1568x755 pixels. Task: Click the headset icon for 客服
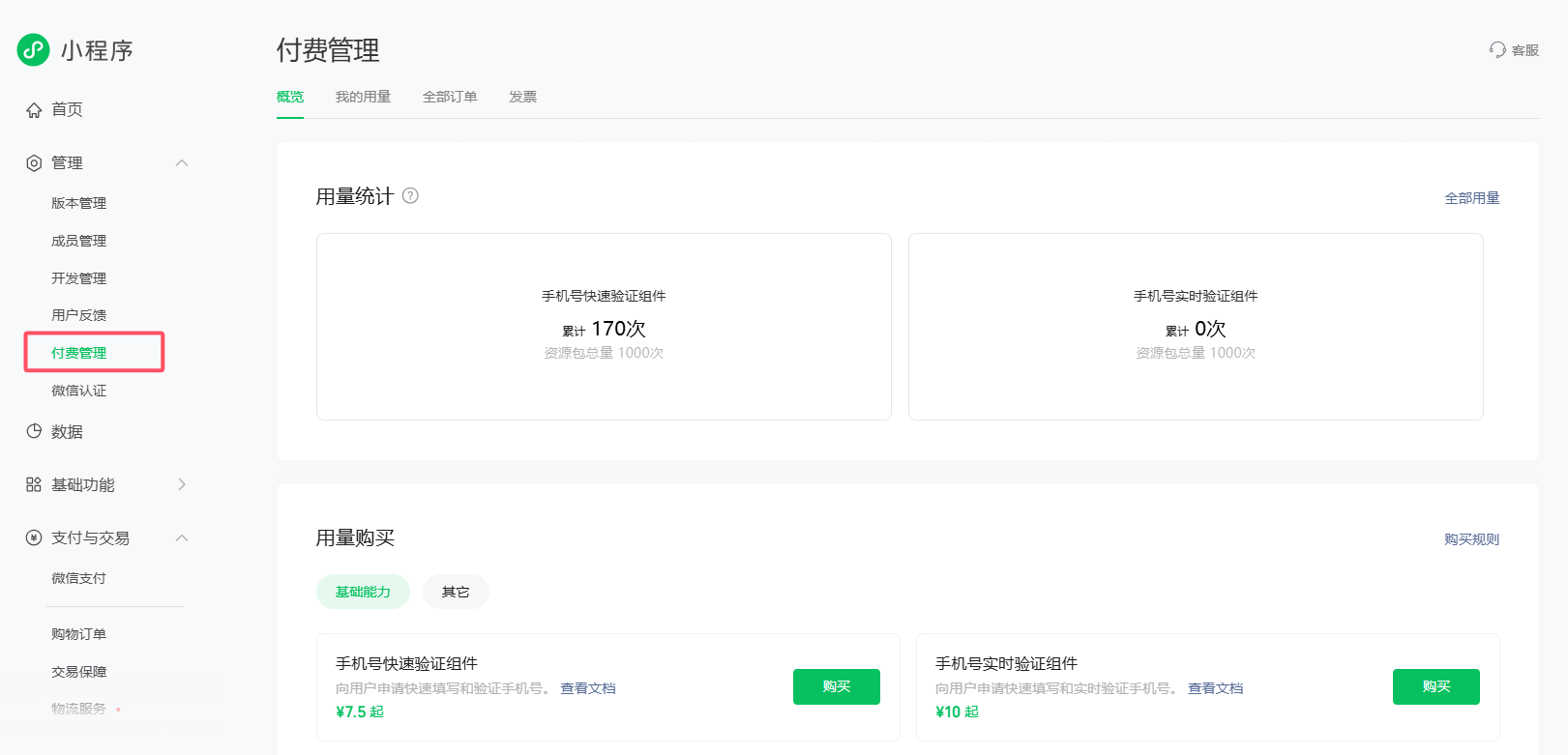point(1497,49)
